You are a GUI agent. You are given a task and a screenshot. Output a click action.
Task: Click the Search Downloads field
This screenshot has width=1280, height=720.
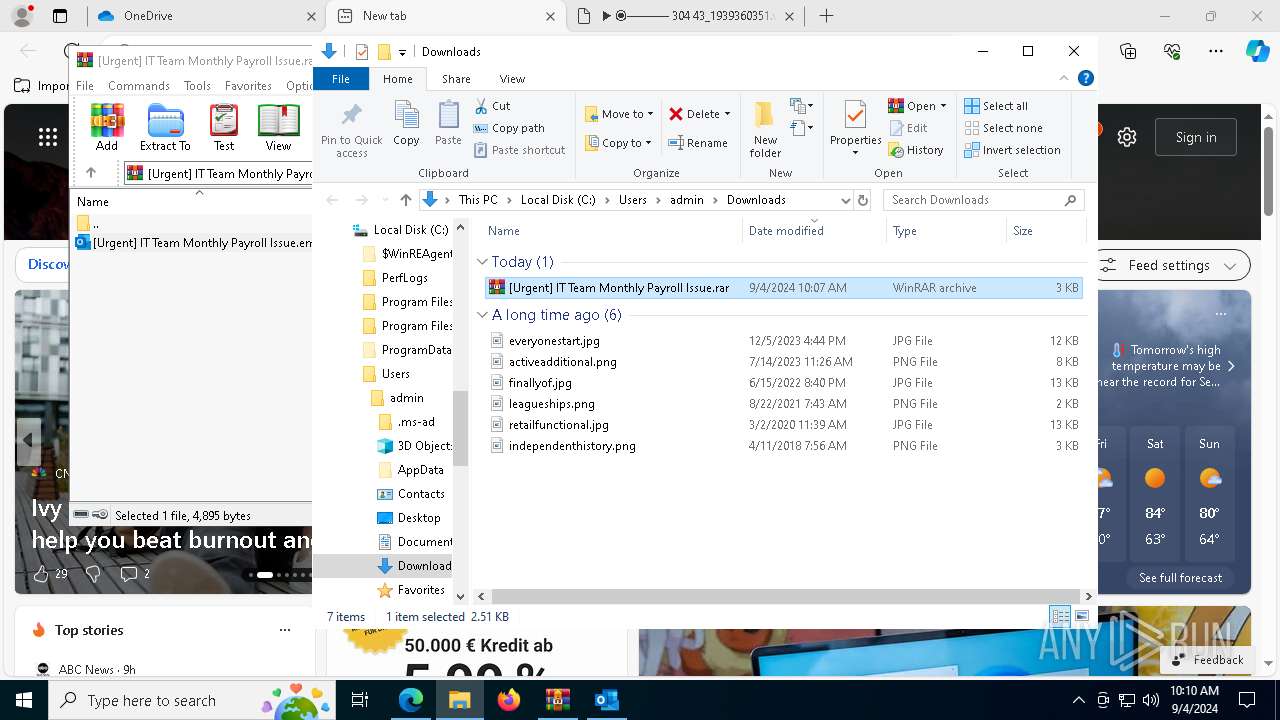(x=984, y=200)
